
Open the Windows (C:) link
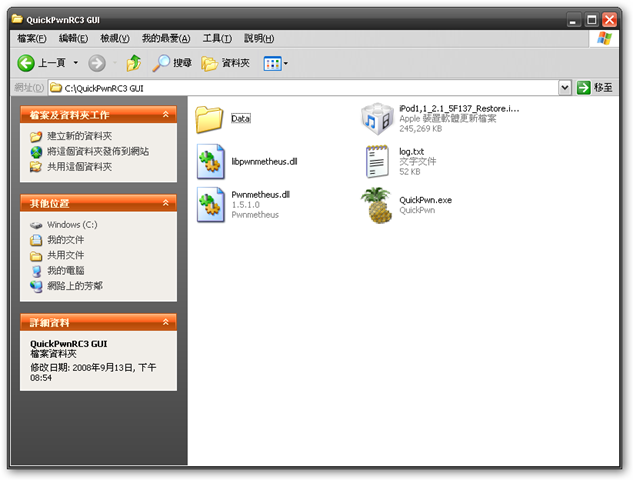coord(72,224)
